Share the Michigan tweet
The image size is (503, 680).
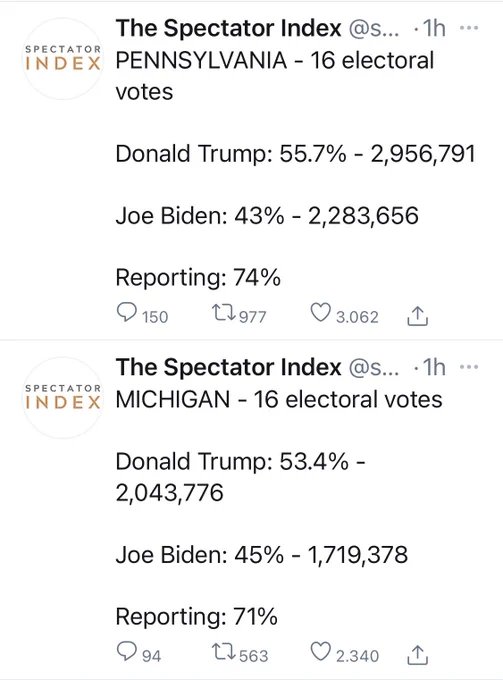[x=418, y=655]
